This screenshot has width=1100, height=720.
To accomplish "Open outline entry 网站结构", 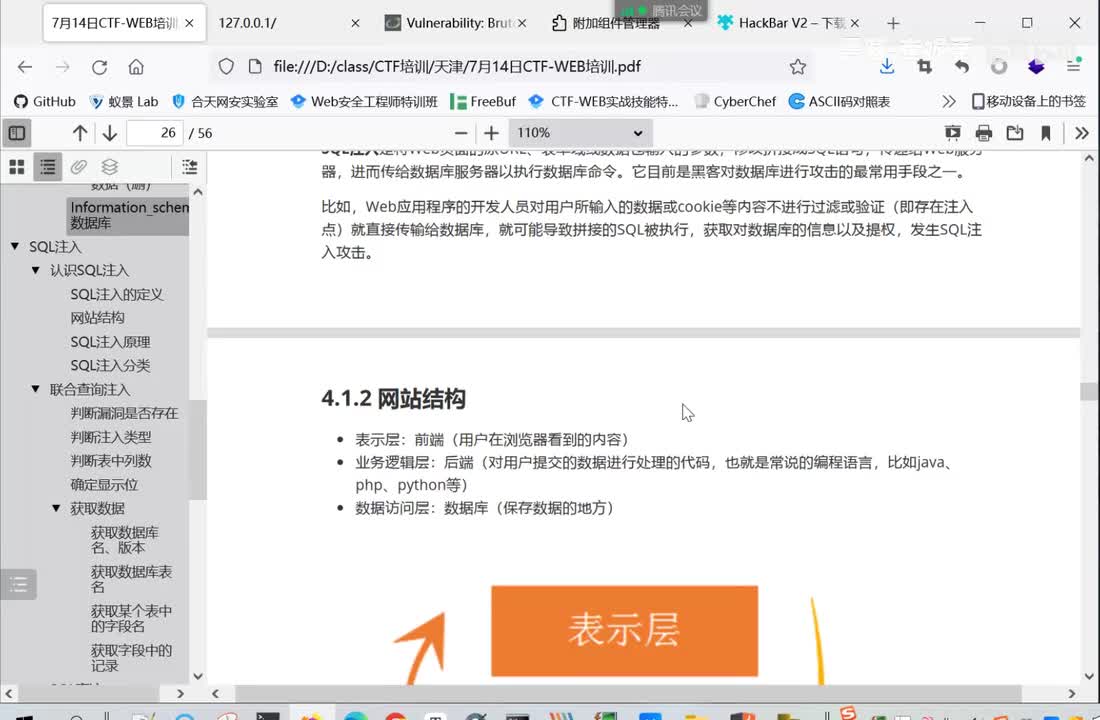I will click(98, 318).
